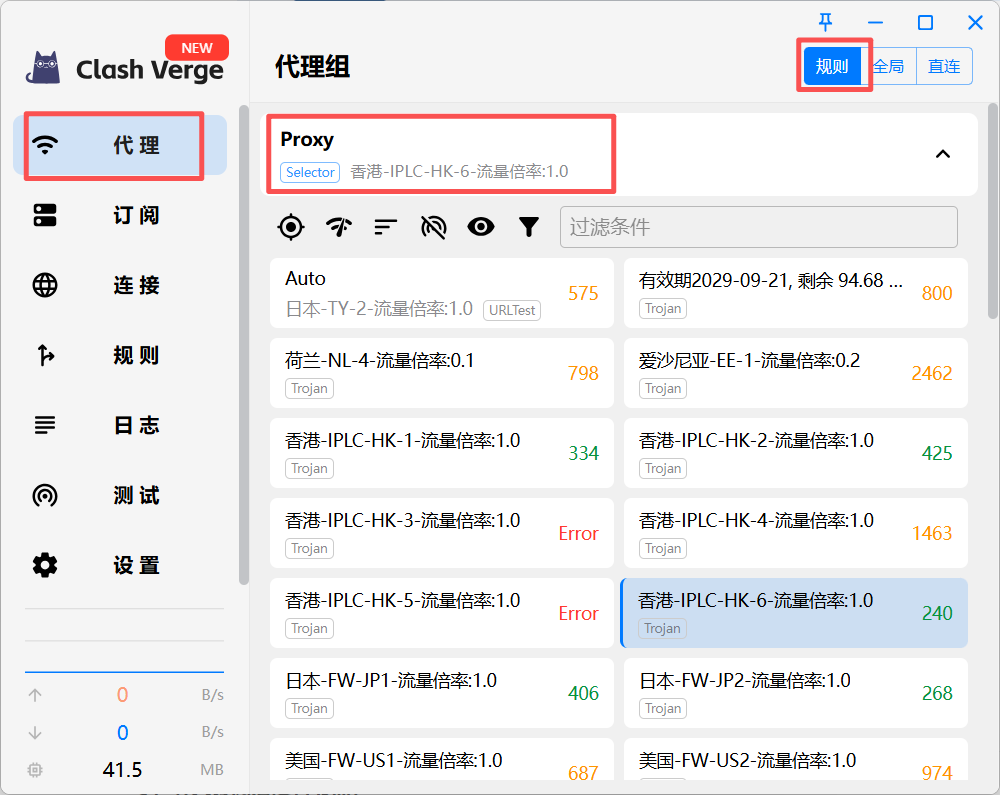Click inside the 过滤条件 filter input box
1000x795 pixels.
pyautogui.click(x=758, y=227)
